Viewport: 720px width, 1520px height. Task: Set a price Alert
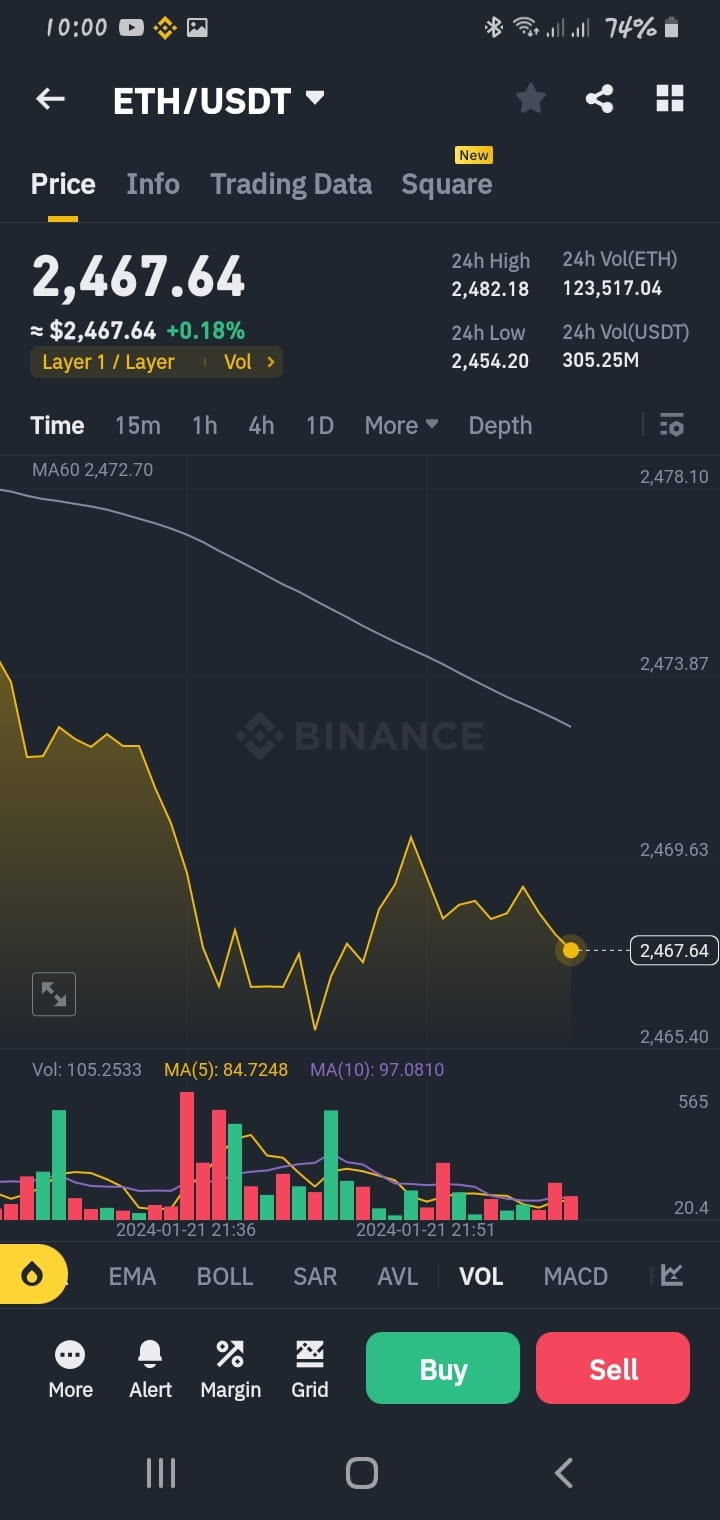point(150,1368)
